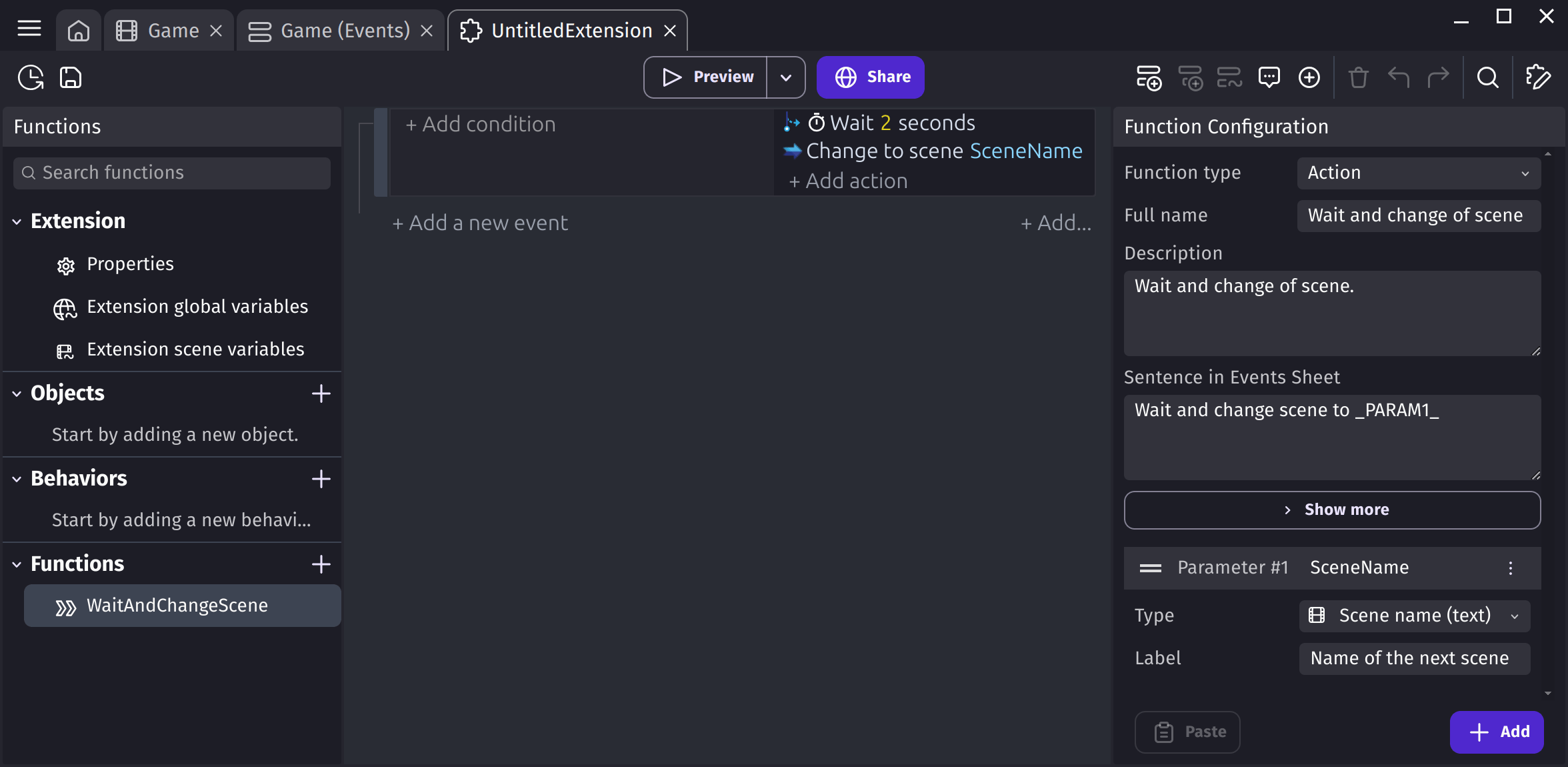Image resolution: width=1568 pixels, height=767 pixels.
Task: Click the Paste parameter button
Action: tap(1187, 732)
